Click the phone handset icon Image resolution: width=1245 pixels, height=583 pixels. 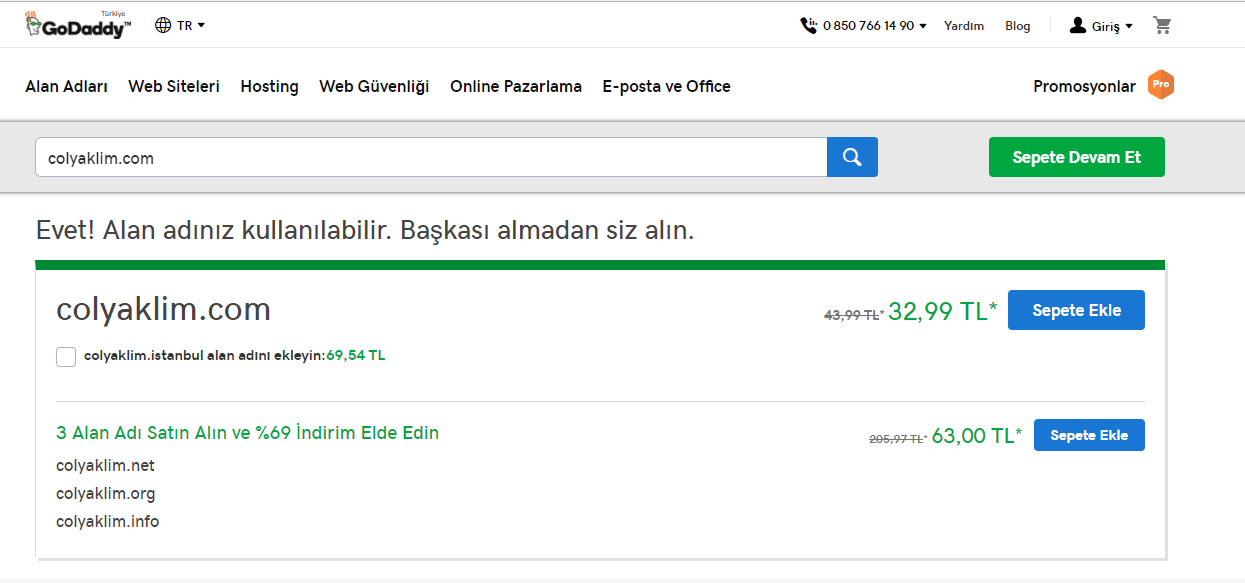click(808, 26)
